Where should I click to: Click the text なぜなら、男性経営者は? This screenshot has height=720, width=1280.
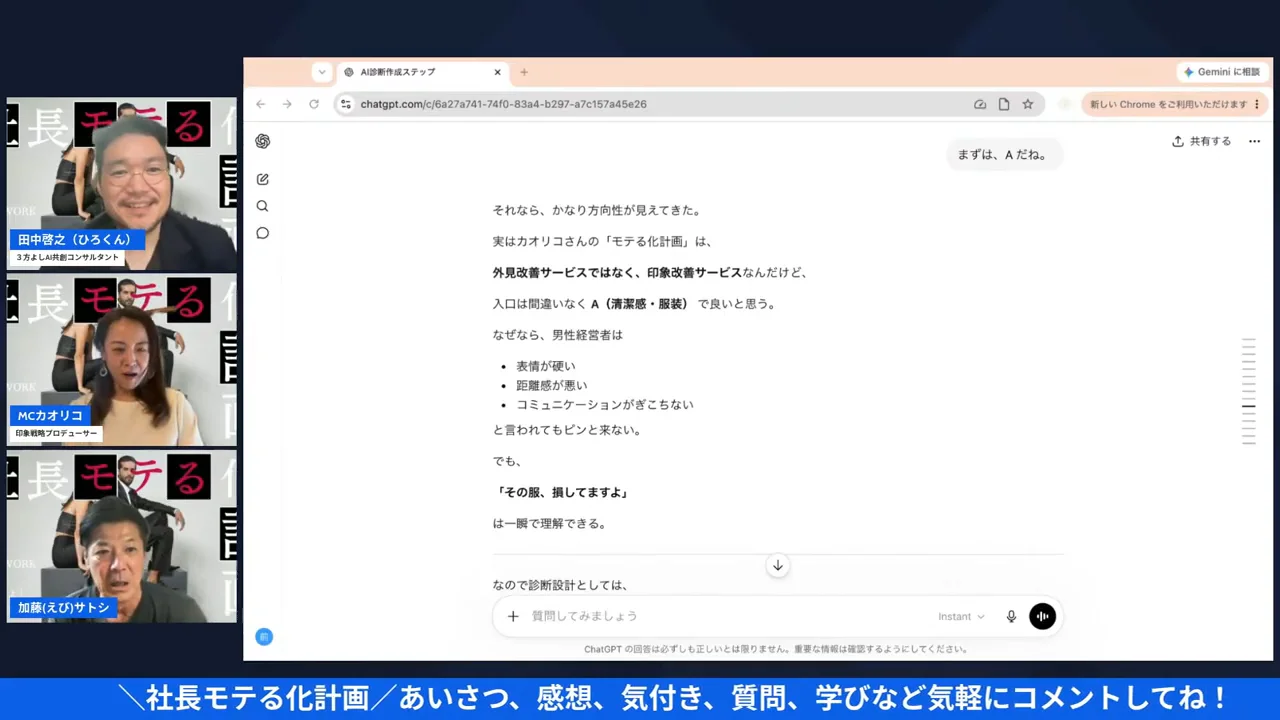(x=558, y=335)
